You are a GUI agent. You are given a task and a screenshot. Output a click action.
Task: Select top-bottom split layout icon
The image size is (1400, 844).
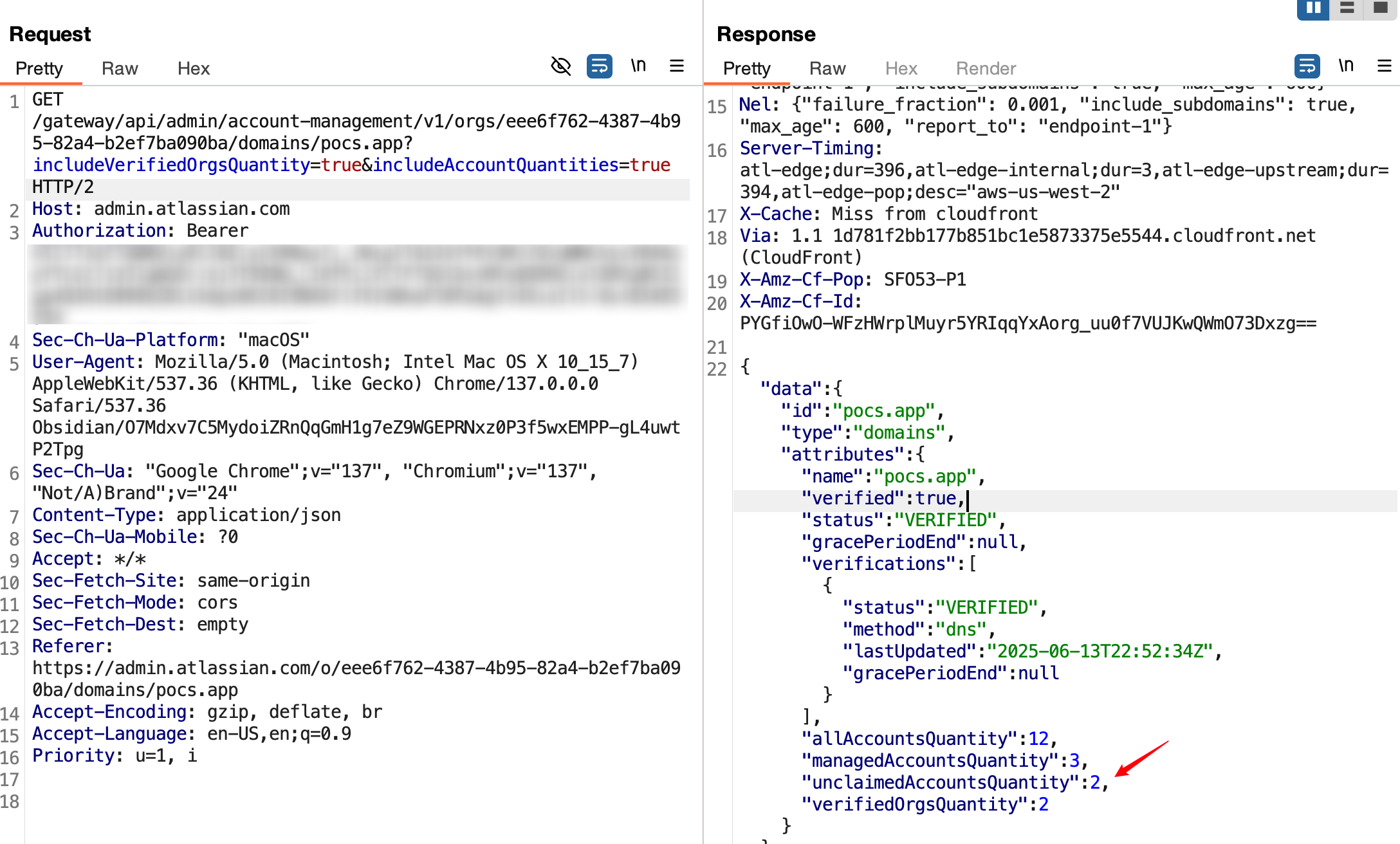click(1347, 8)
